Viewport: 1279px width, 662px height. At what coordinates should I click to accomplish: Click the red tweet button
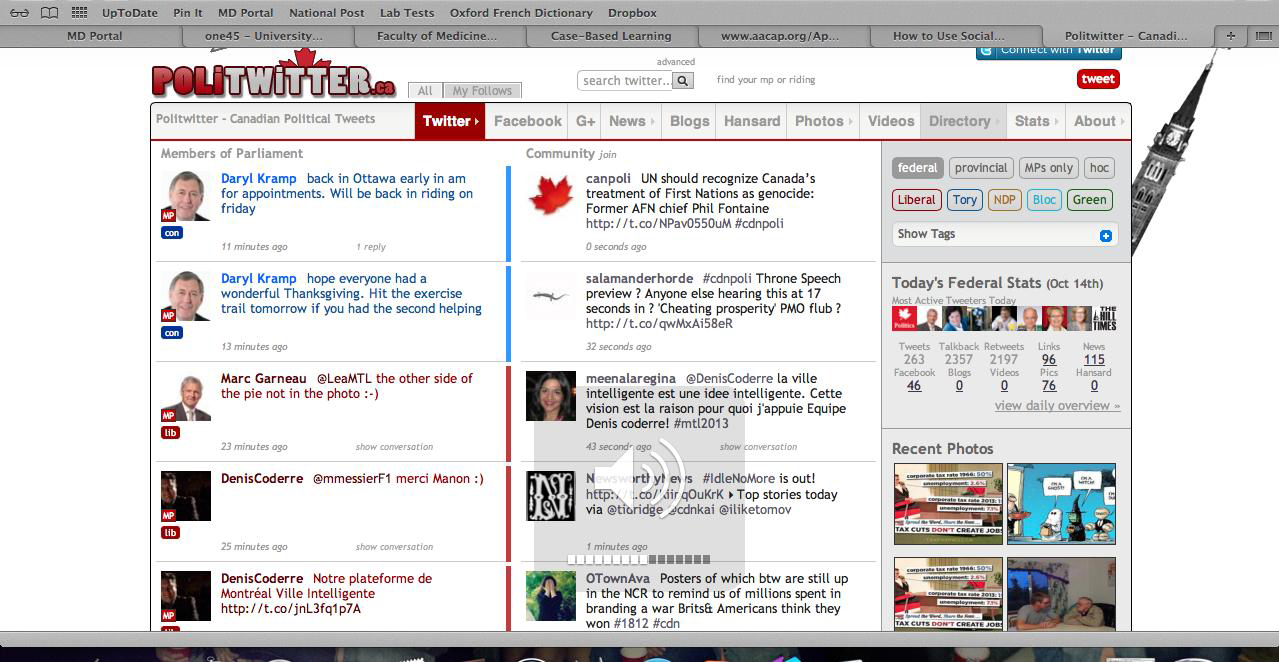click(x=1097, y=79)
